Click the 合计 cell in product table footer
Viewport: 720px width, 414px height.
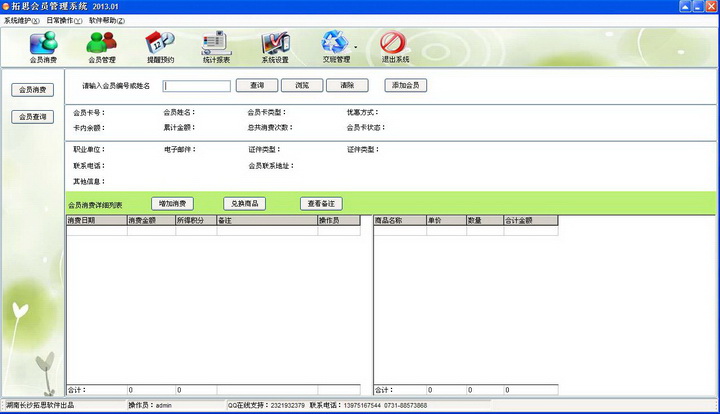(x=400, y=390)
